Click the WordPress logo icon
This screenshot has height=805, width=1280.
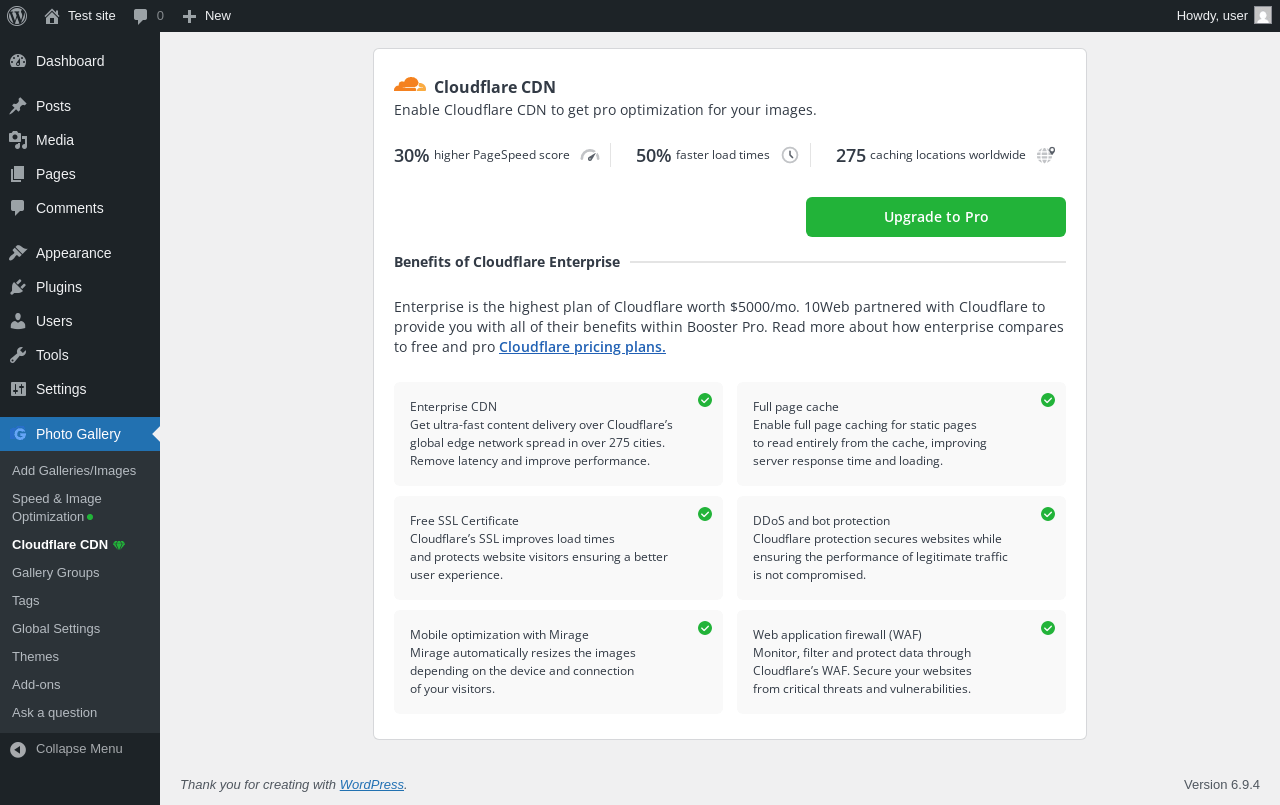point(17,16)
